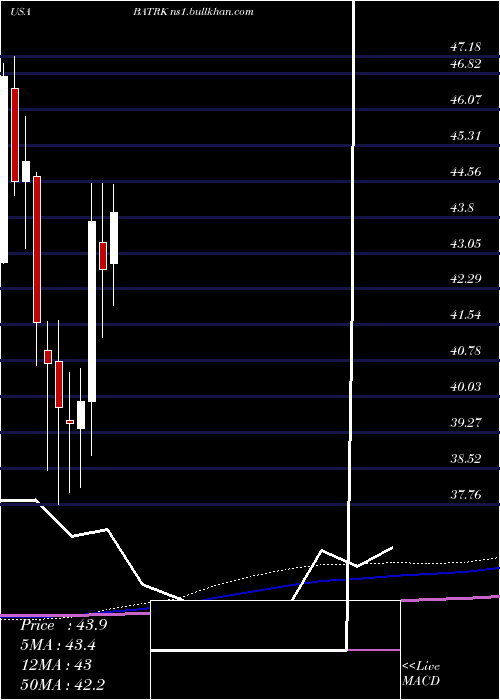The height and width of the screenshot is (700, 500).
Task: Click the <<Live MACD label
Action: pyautogui.click(x=421, y=674)
